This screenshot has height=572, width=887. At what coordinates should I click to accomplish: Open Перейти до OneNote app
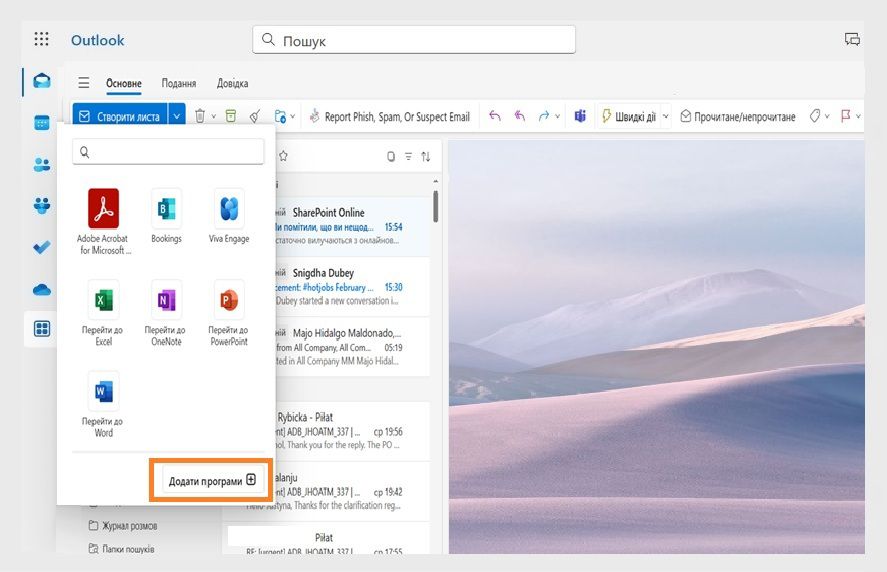click(x=166, y=313)
